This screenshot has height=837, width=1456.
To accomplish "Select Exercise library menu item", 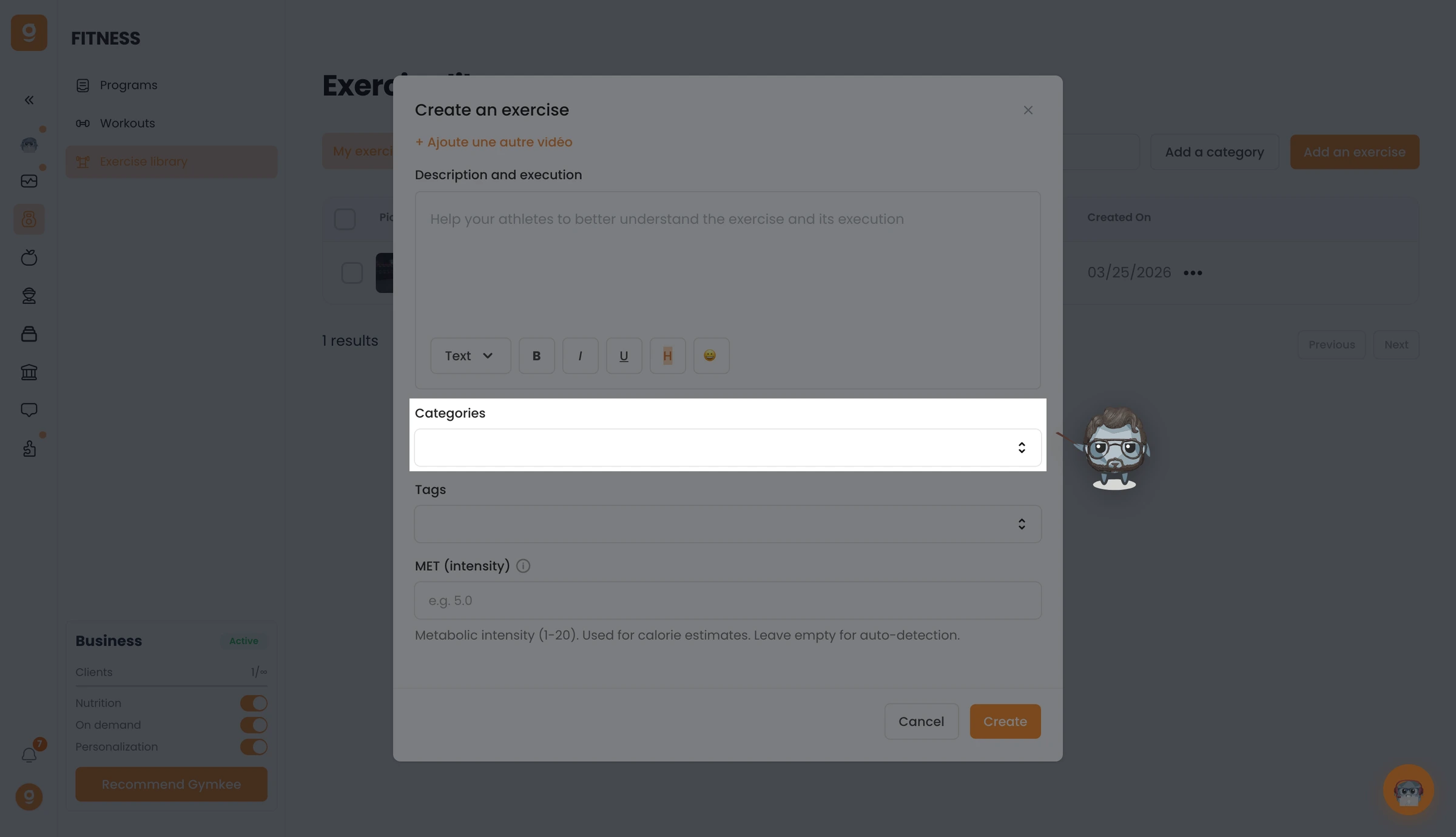I will click(x=171, y=162).
